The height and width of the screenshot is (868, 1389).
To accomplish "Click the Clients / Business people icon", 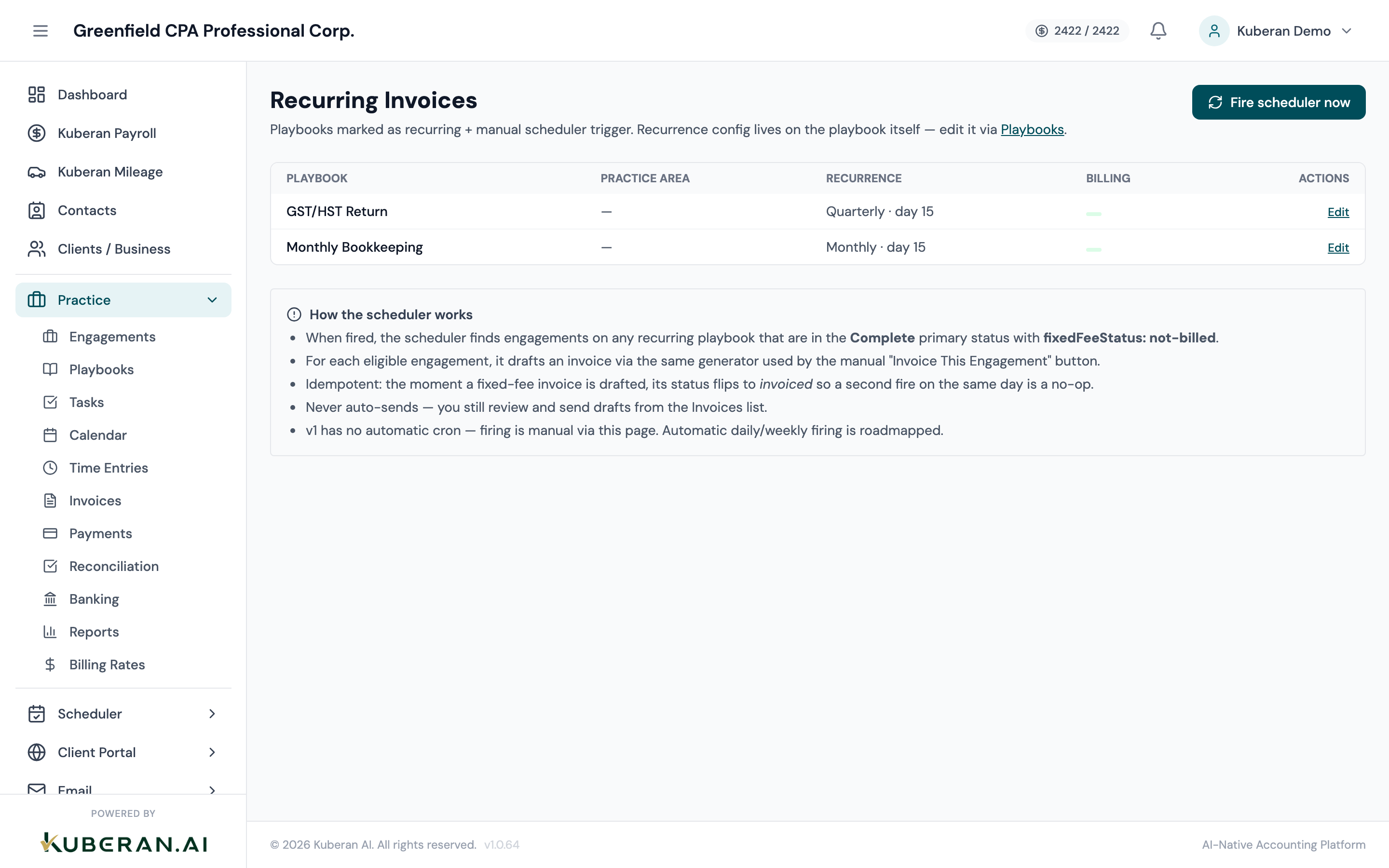I will pos(37,249).
